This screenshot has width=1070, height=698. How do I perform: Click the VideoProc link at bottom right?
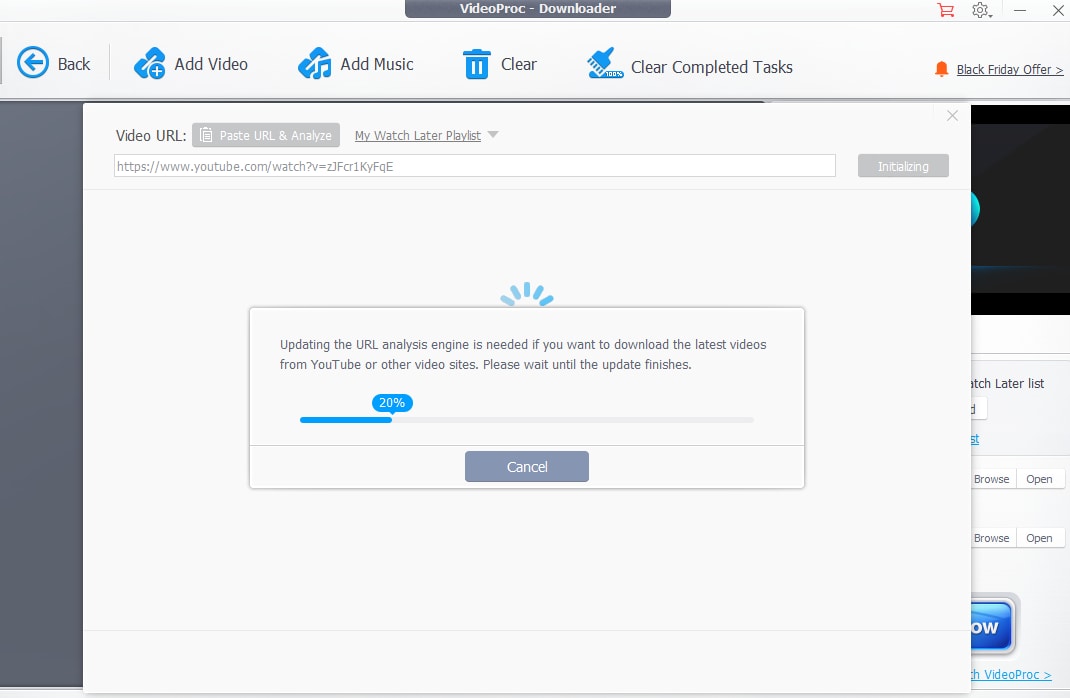click(x=1011, y=674)
